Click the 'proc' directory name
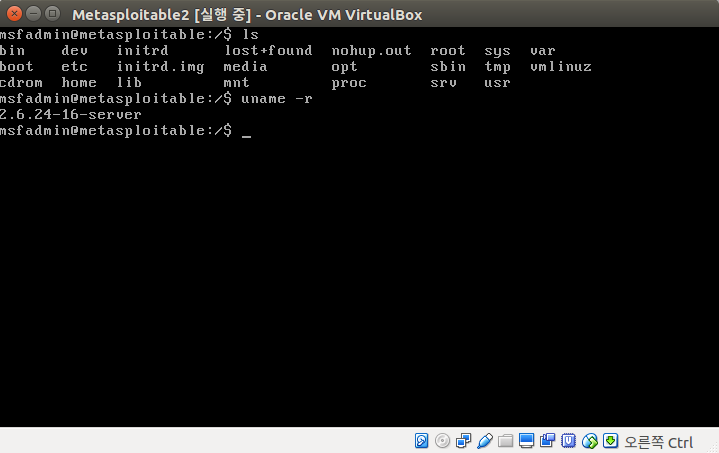 pos(349,83)
